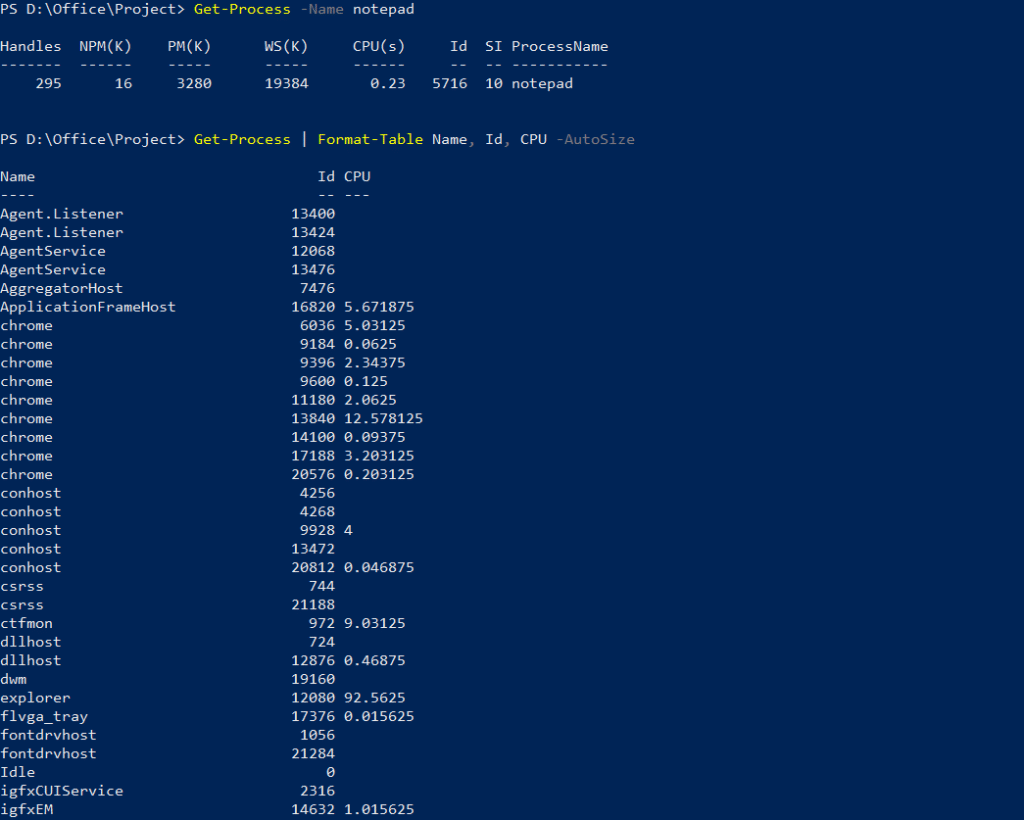Click the CPU(s) column header
This screenshot has width=1024, height=820.
(378, 46)
